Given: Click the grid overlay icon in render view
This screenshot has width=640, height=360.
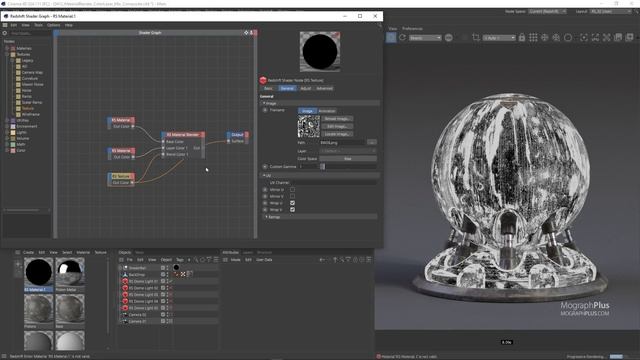Looking at the screenshot, I should point(533,38).
